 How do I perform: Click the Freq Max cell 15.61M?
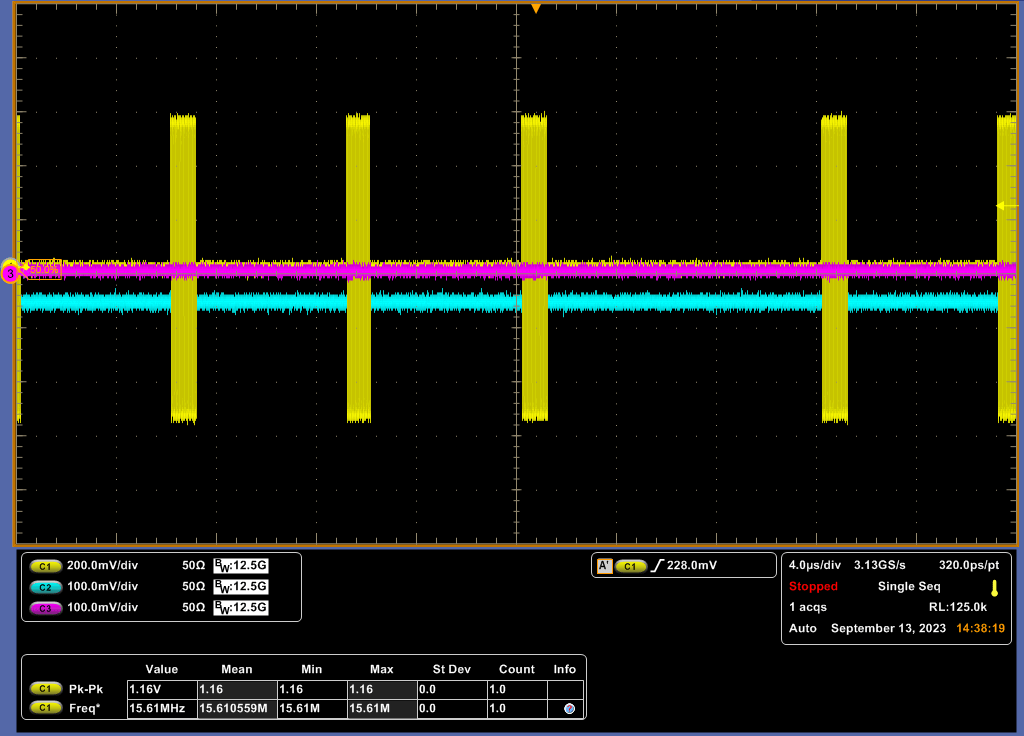383,709
